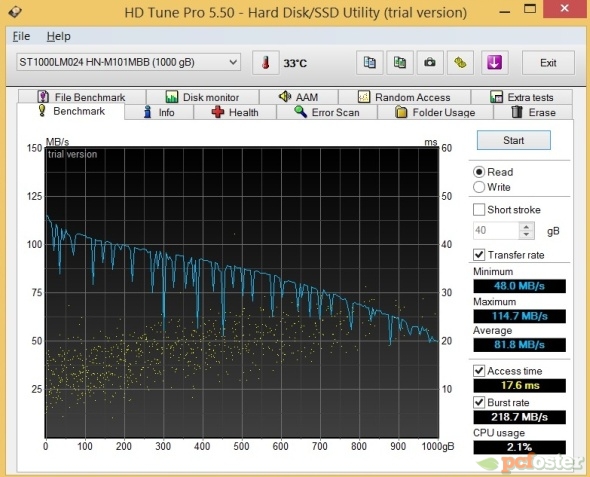The image size is (590, 477).
Task: Close the HD Tune Pro window
Action: [564, 9]
